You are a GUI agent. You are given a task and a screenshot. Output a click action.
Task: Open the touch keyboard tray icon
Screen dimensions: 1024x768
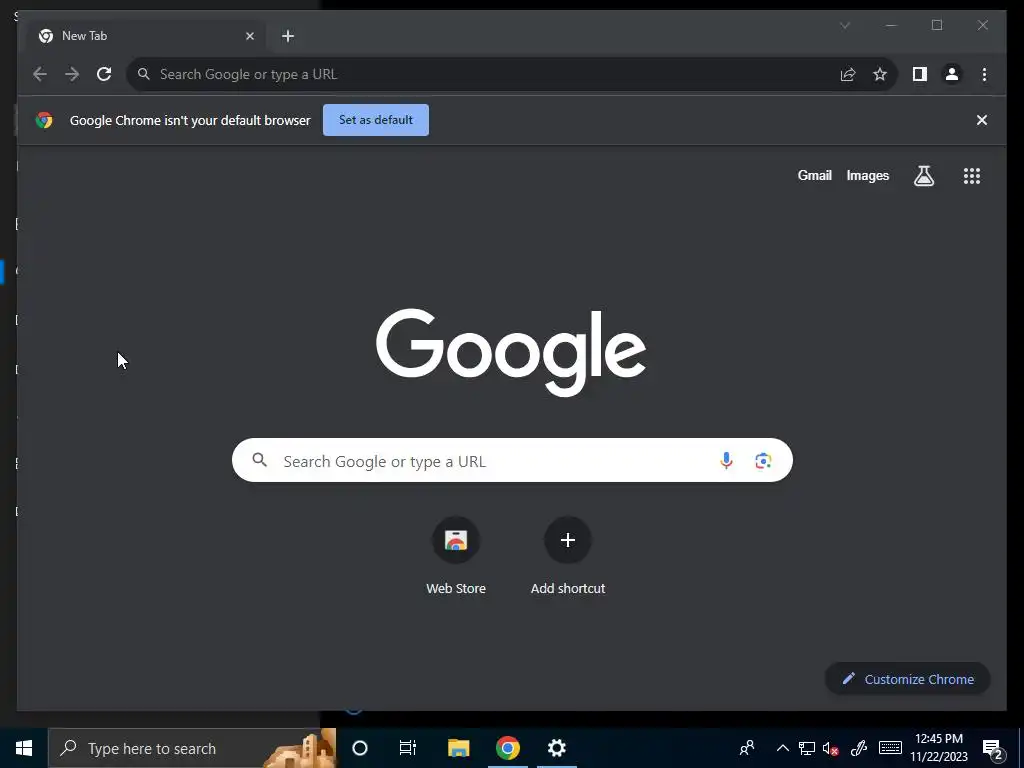click(x=889, y=748)
